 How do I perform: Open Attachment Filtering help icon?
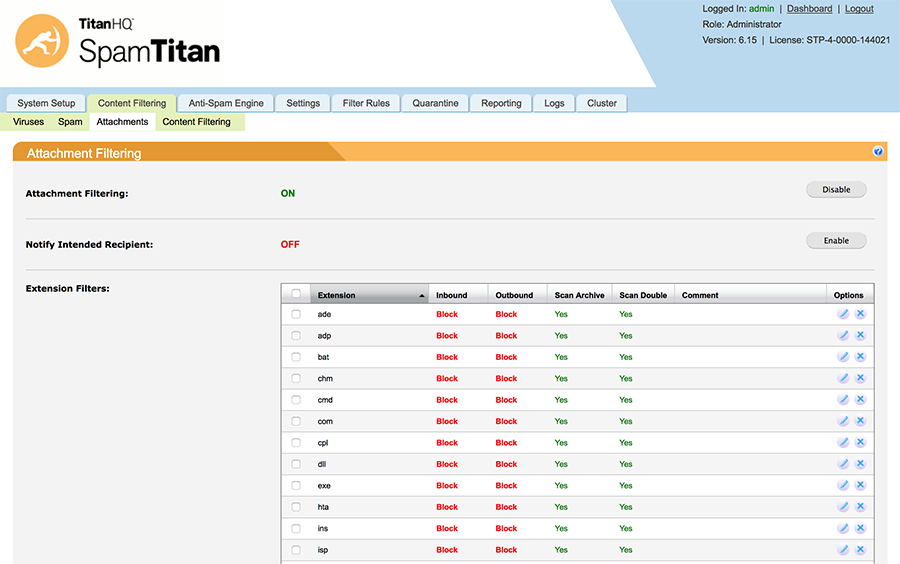click(x=878, y=151)
